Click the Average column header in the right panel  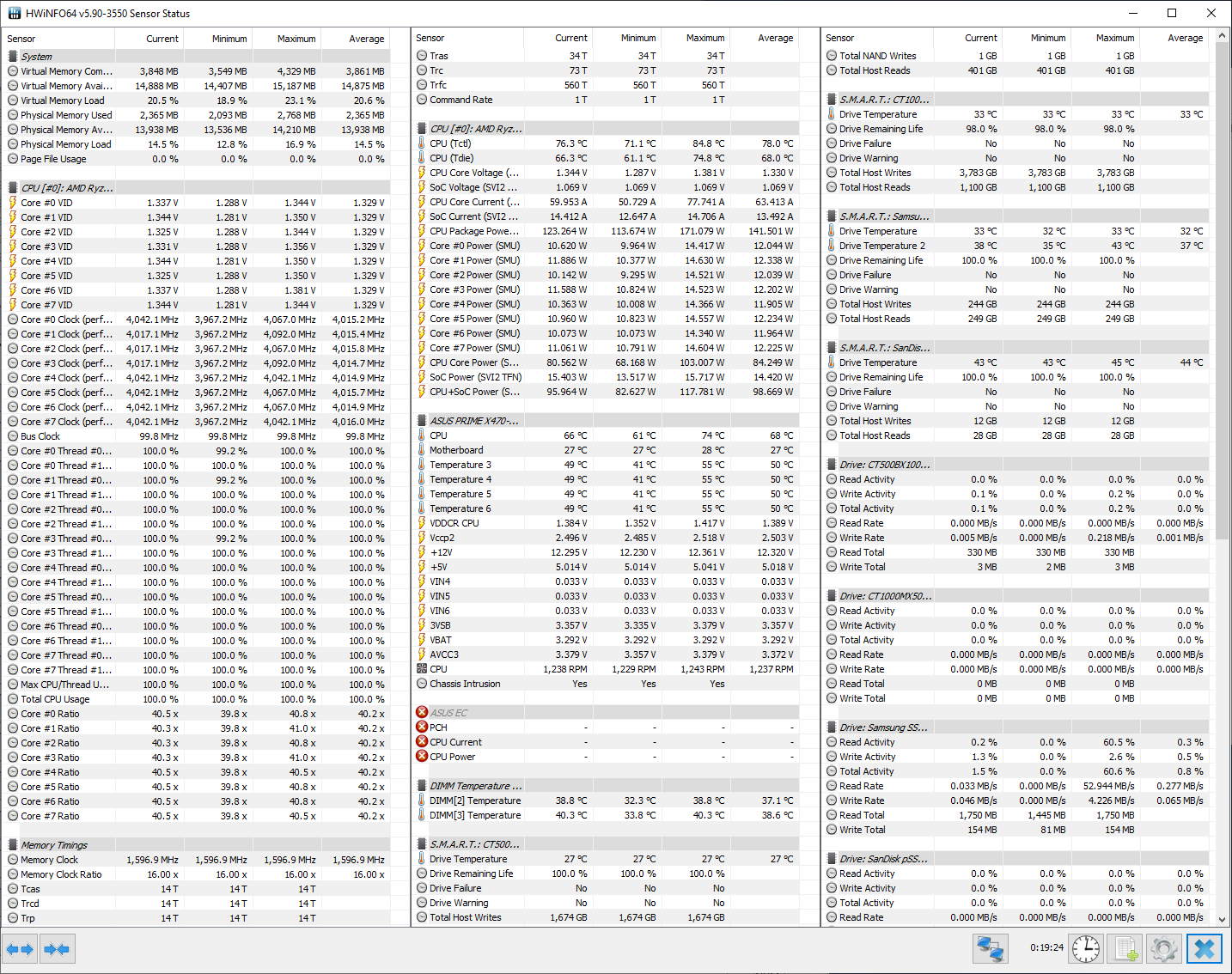coord(1174,38)
